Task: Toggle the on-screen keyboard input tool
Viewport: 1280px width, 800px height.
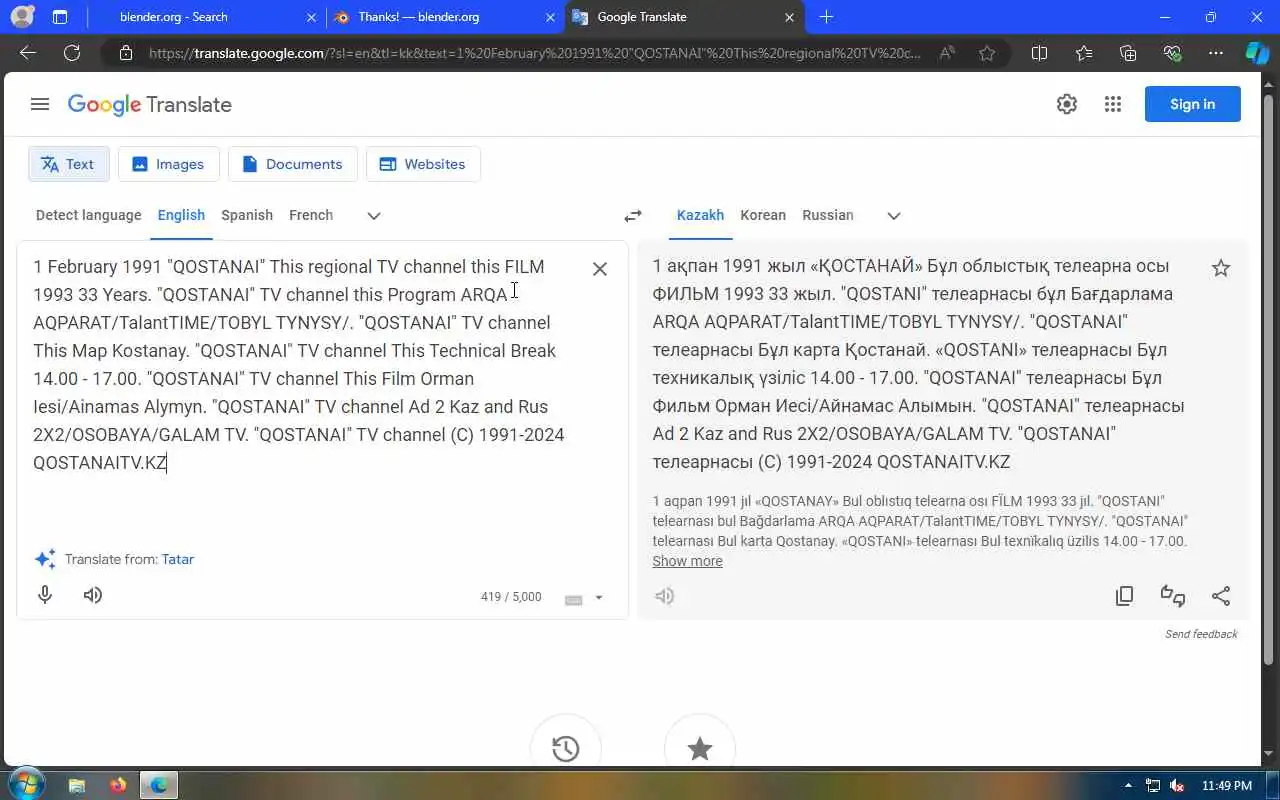Action: coord(574,599)
